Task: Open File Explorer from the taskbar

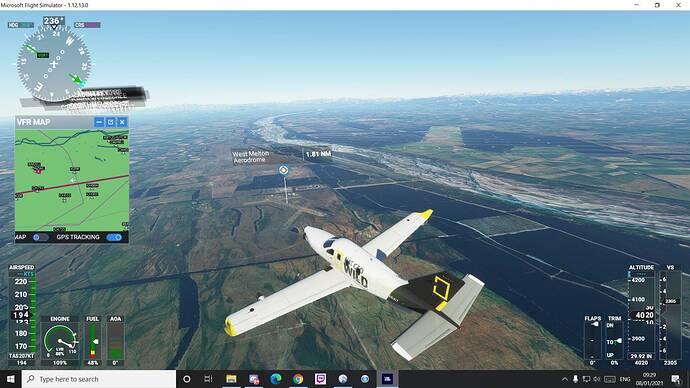Action: [231, 379]
